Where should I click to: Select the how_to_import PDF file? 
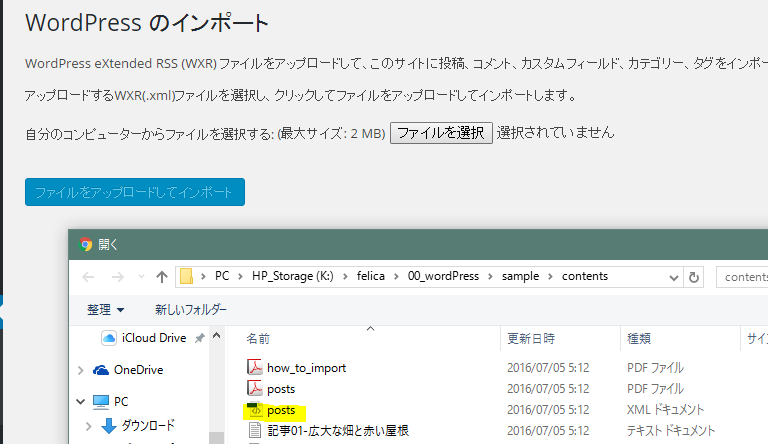pos(307,368)
